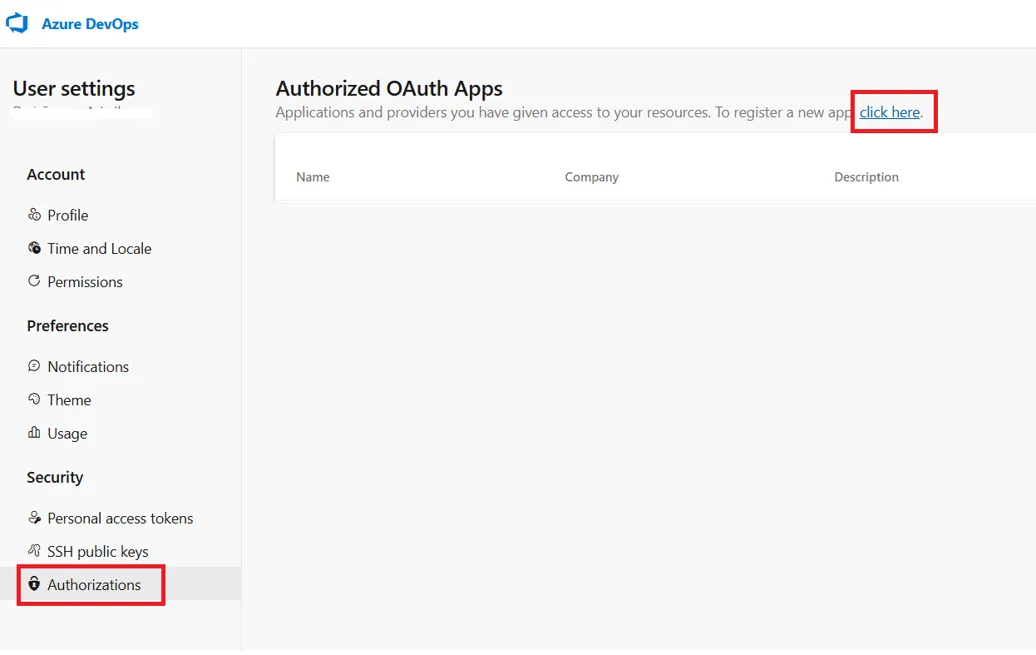The image size is (1036, 655).
Task: Open Usage via its chart icon
Action: [x=33, y=433]
